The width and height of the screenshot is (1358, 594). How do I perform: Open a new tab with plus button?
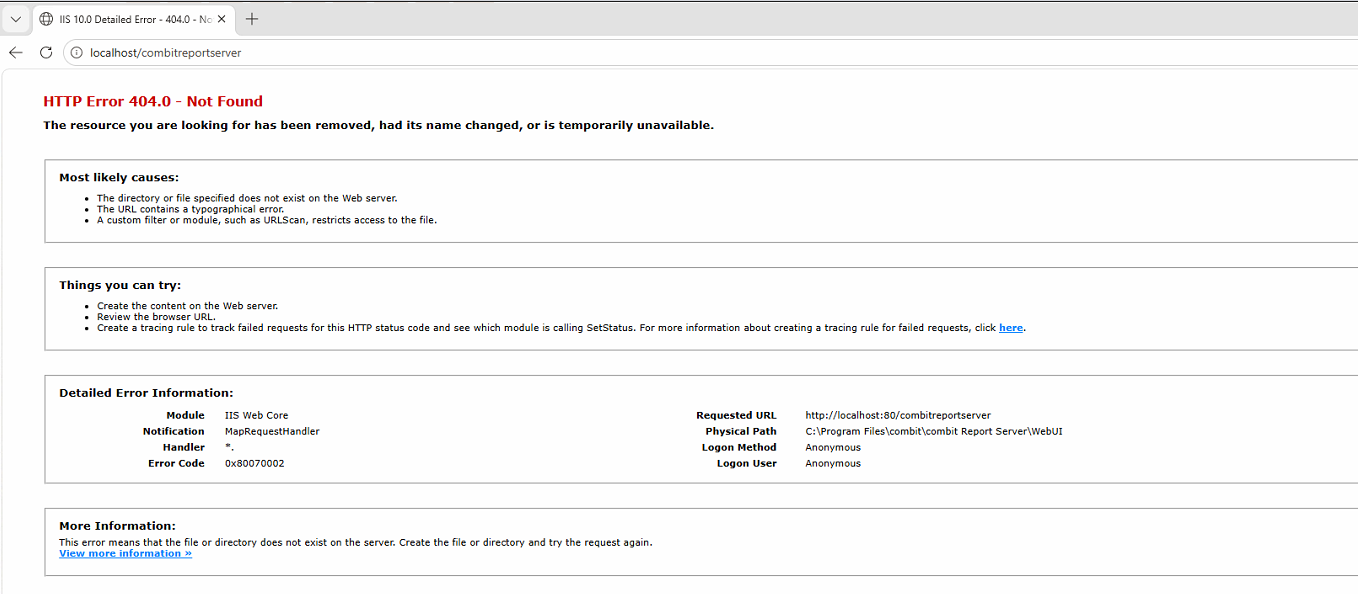point(252,19)
